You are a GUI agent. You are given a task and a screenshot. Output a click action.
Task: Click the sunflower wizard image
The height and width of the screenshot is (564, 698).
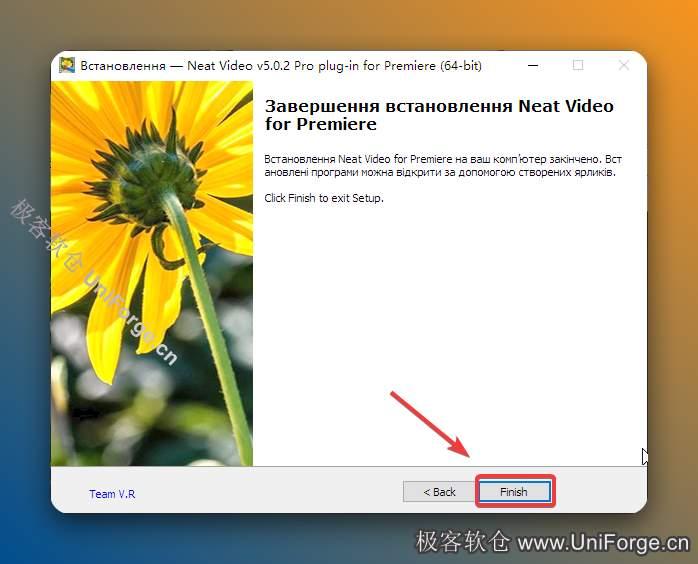152,273
